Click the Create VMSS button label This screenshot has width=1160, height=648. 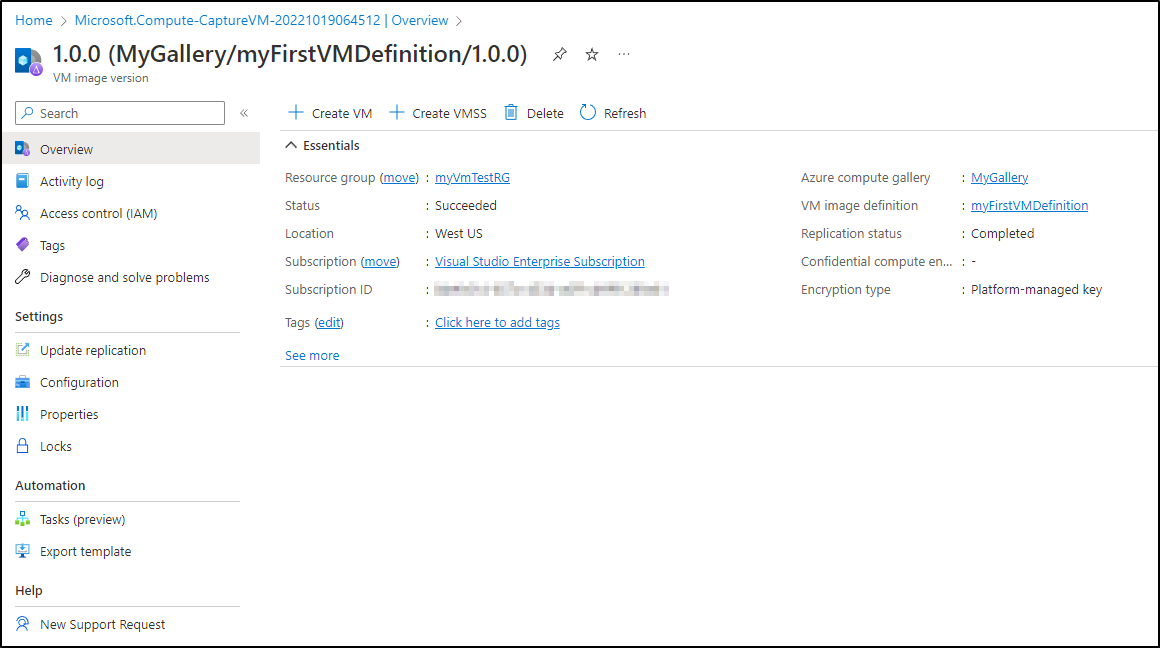coord(450,113)
